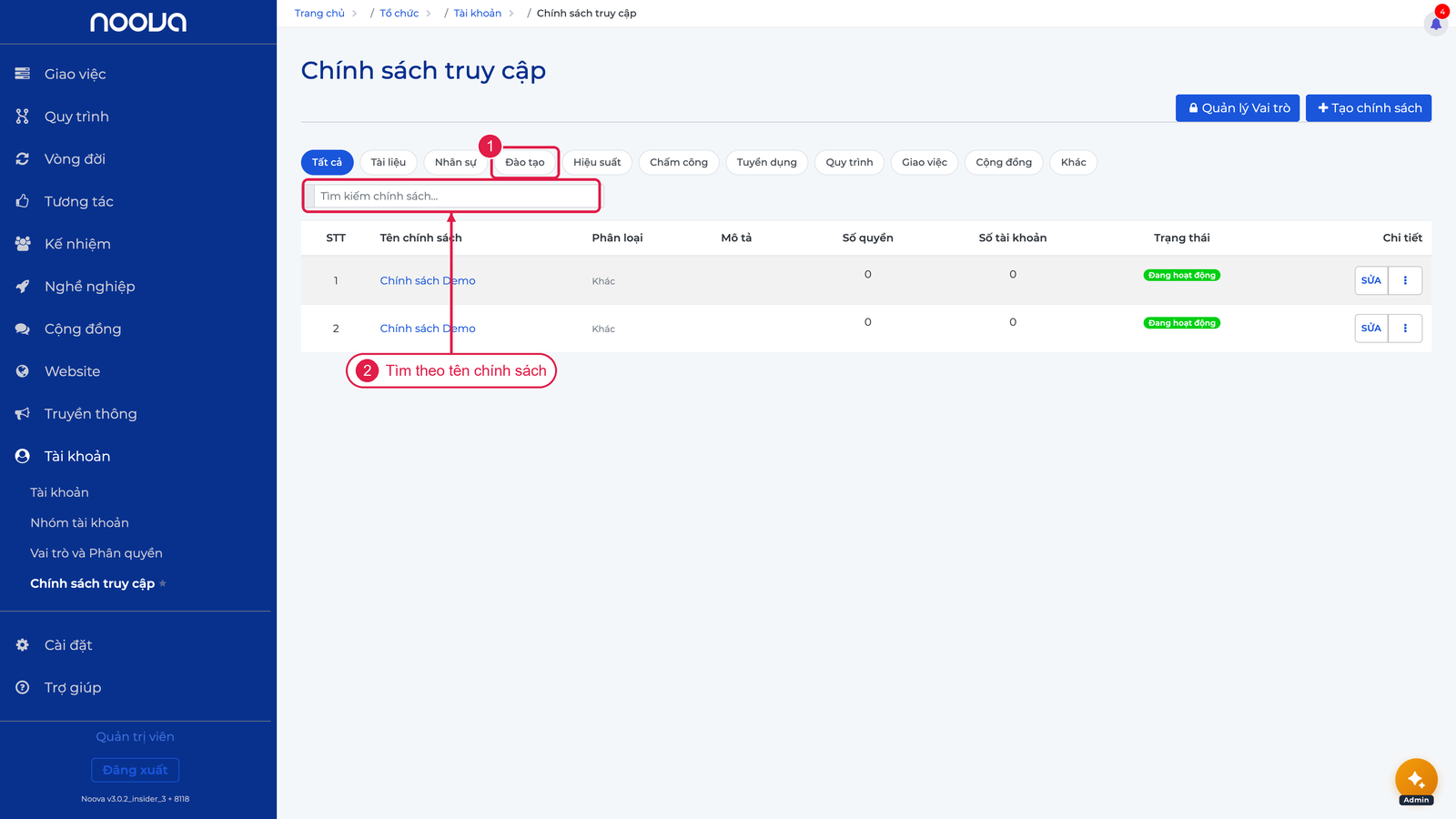Image resolution: width=1456 pixels, height=819 pixels.
Task: Click the Tương tác thumbs-up icon
Action: point(23,201)
